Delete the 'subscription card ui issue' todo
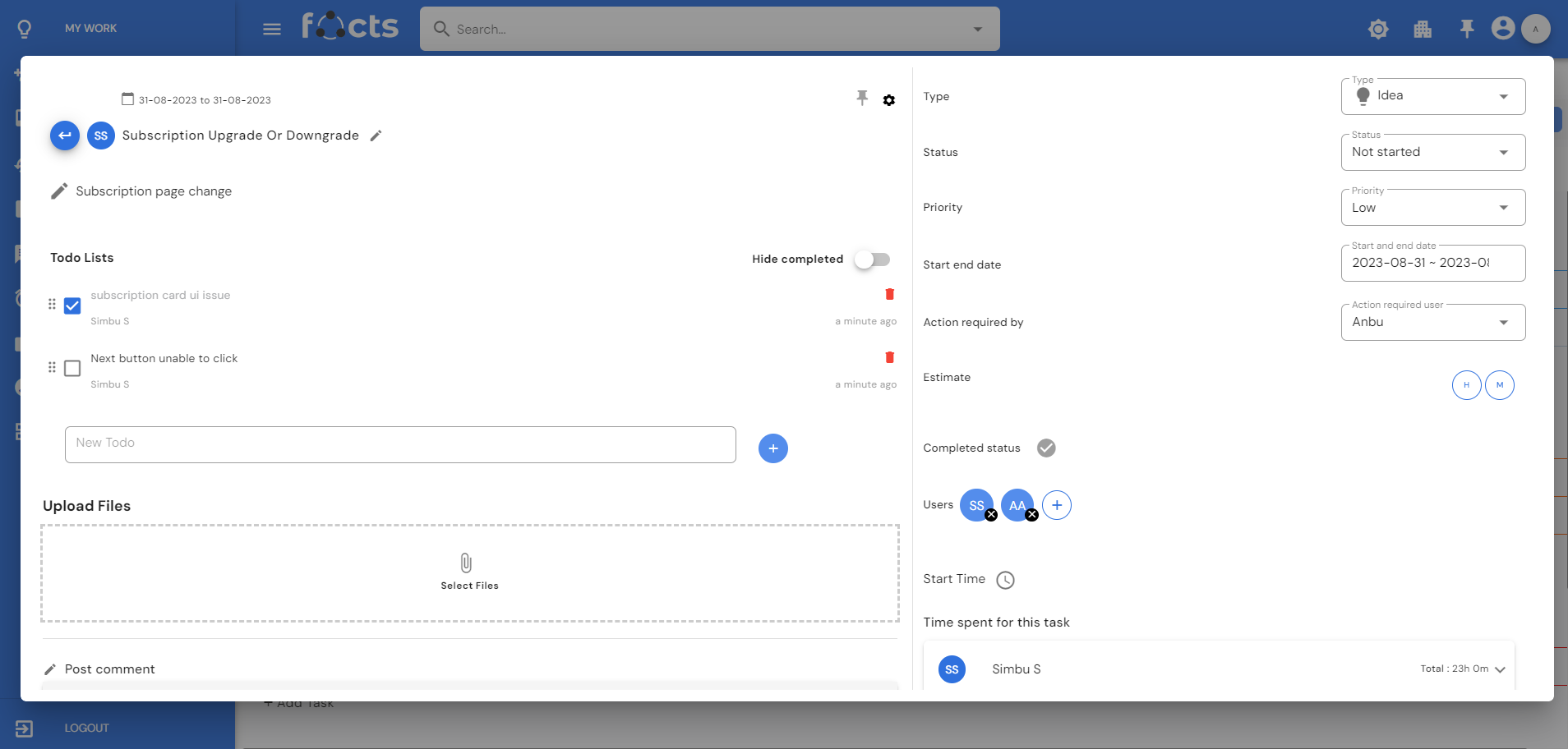 [x=889, y=294]
